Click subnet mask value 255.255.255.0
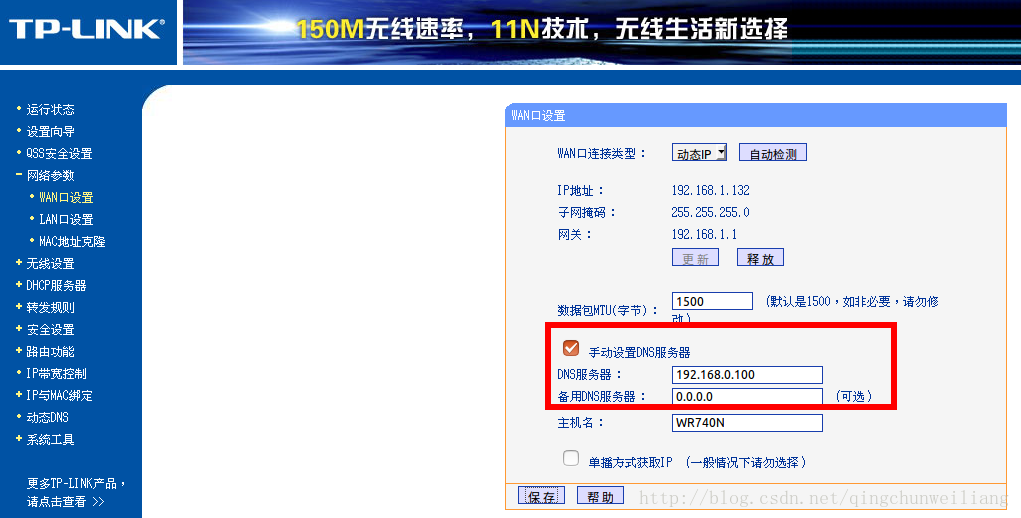The image size is (1021, 518). [x=710, y=212]
